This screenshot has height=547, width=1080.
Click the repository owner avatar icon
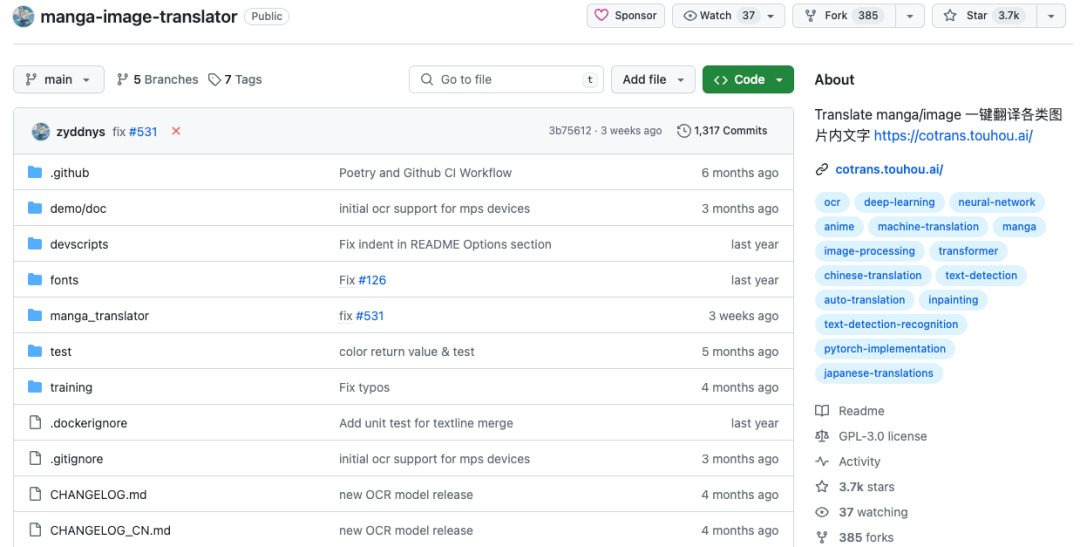tap(23, 16)
